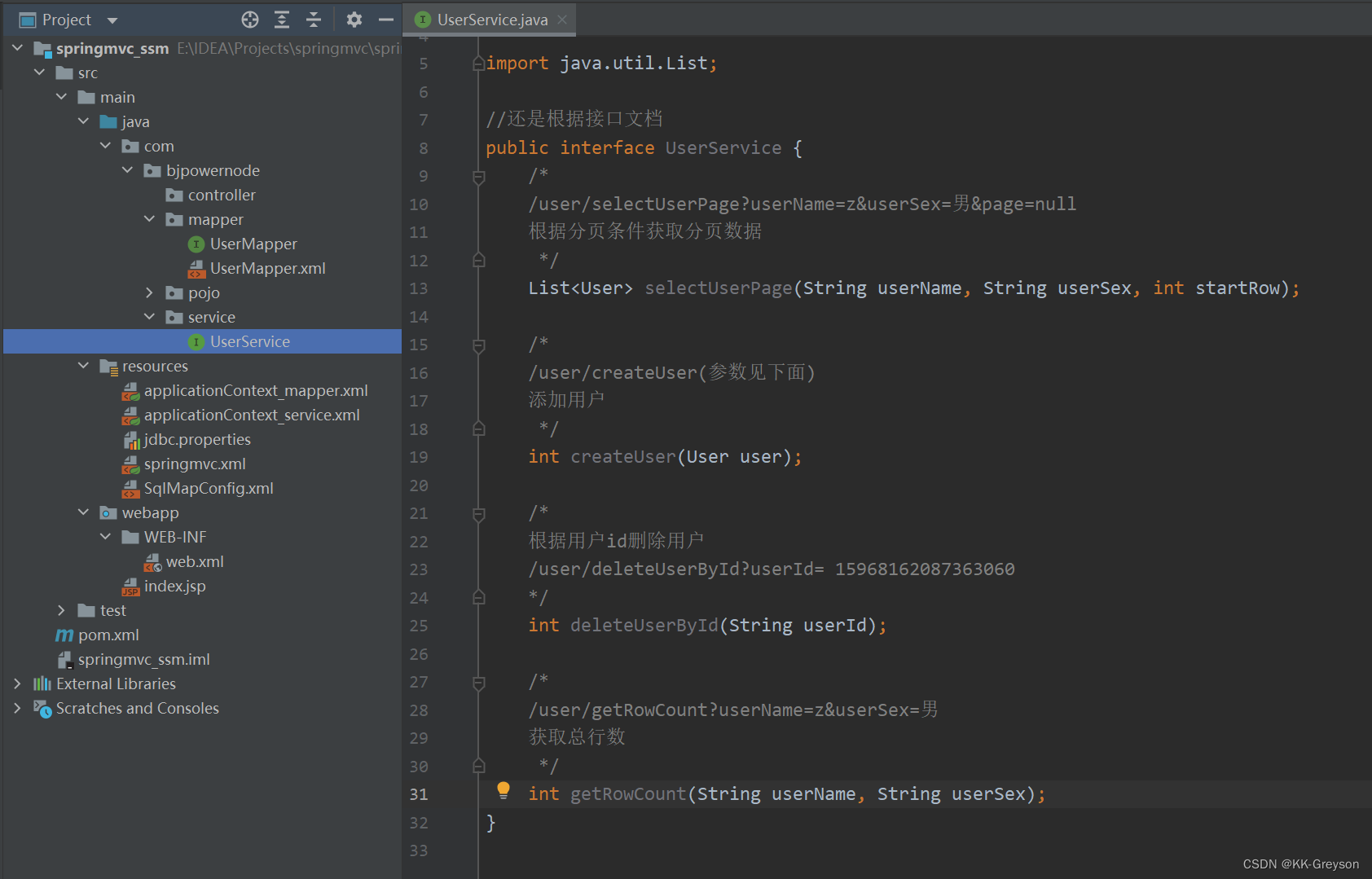Click getRowCount method name in code
The height and width of the screenshot is (879, 1372).
628,794
